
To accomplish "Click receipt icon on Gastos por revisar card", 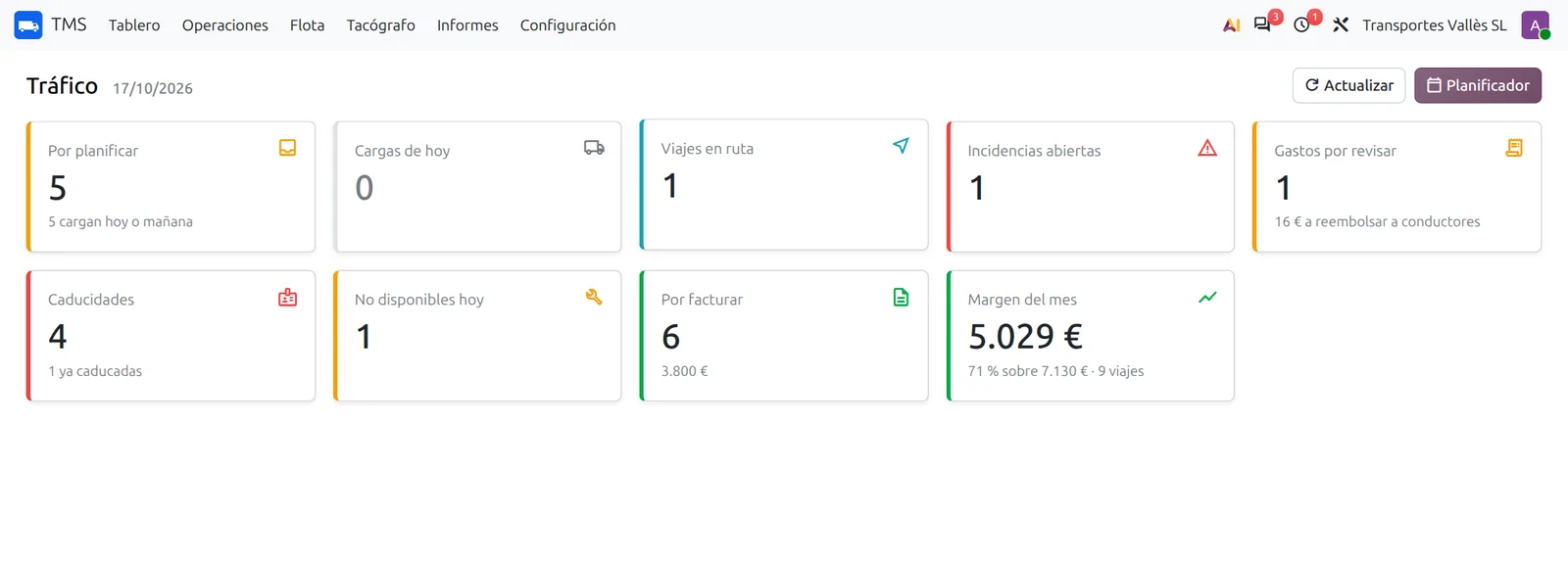I will tap(1514, 148).
